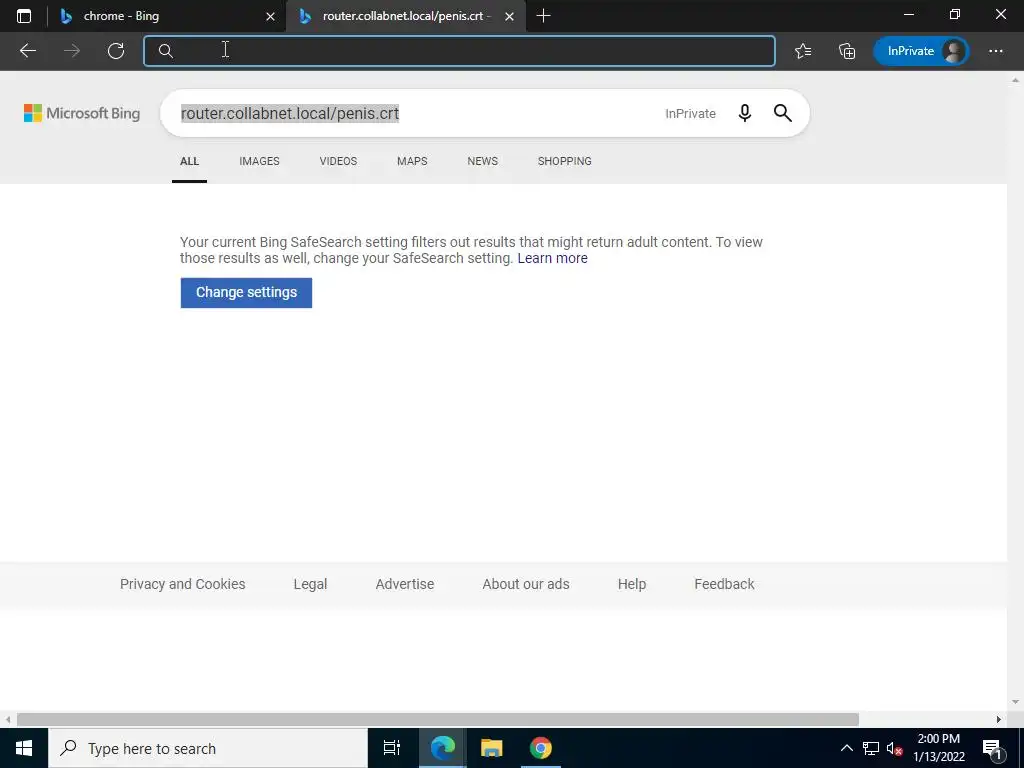Image resolution: width=1024 pixels, height=768 pixels.
Task: Refresh the page with reload icon
Action: [x=116, y=51]
